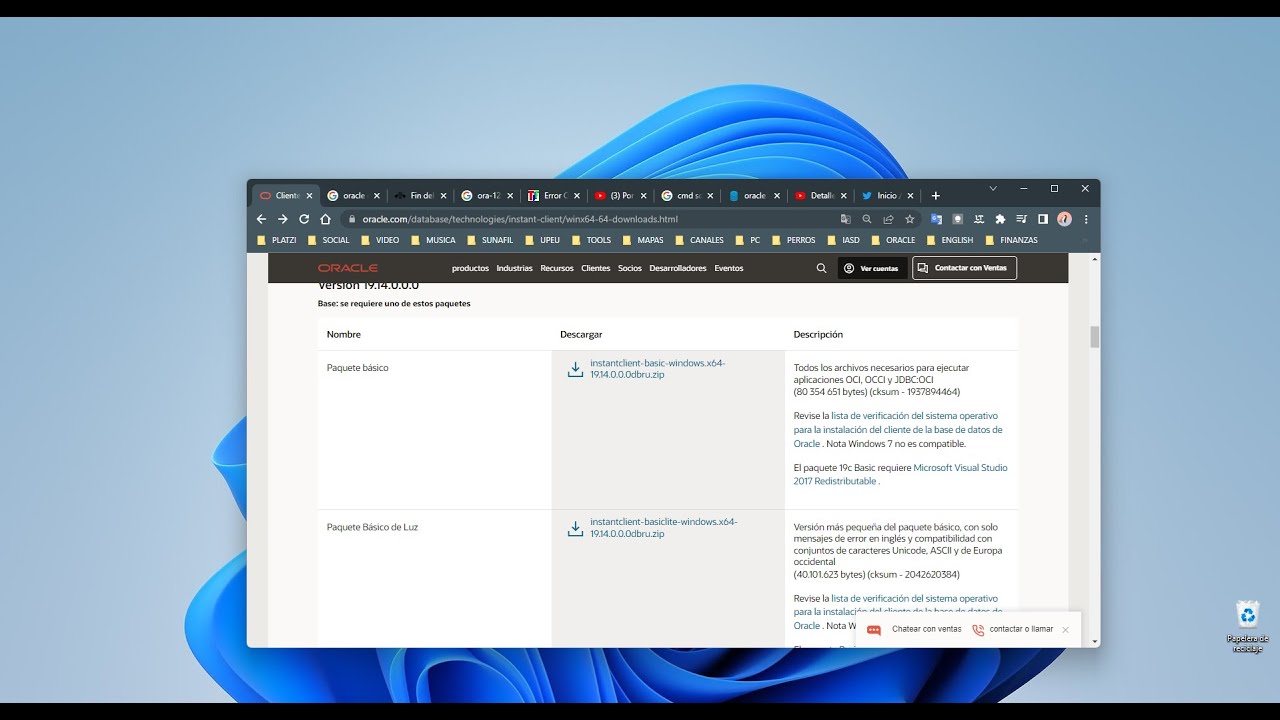Open the CANALES bookmarks folder
The width and height of the screenshot is (1280, 720).
tap(700, 240)
